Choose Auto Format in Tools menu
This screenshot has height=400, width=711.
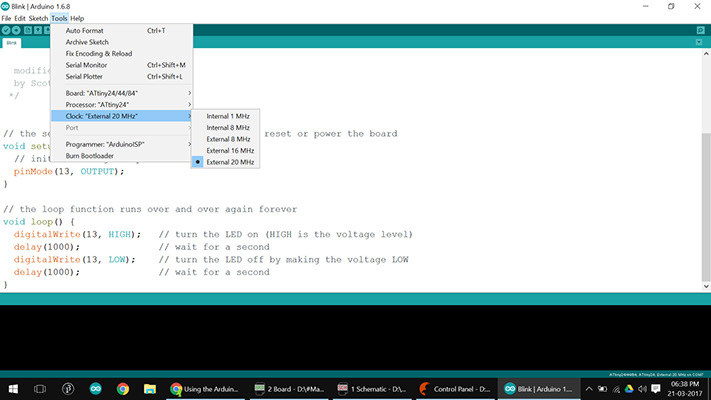[122, 30]
